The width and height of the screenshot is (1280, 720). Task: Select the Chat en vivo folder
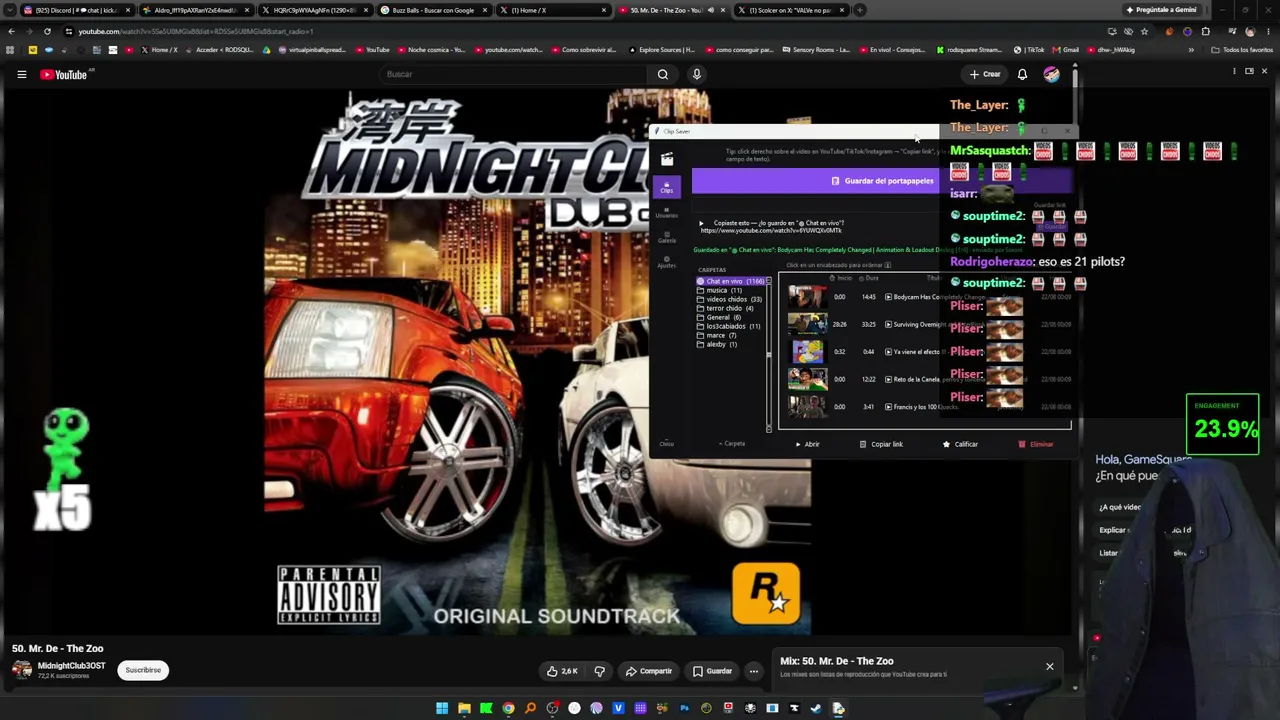coord(731,281)
